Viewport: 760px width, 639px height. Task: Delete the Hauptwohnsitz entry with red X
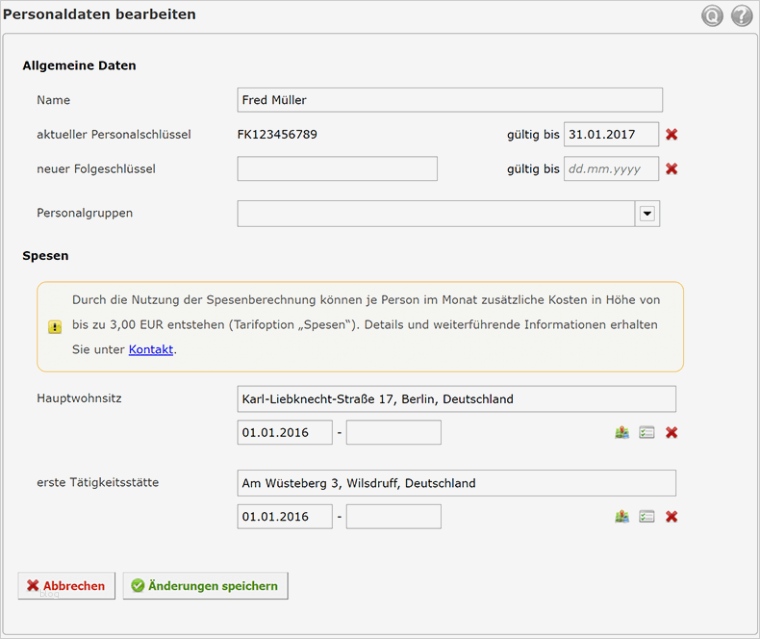(x=672, y=433)
